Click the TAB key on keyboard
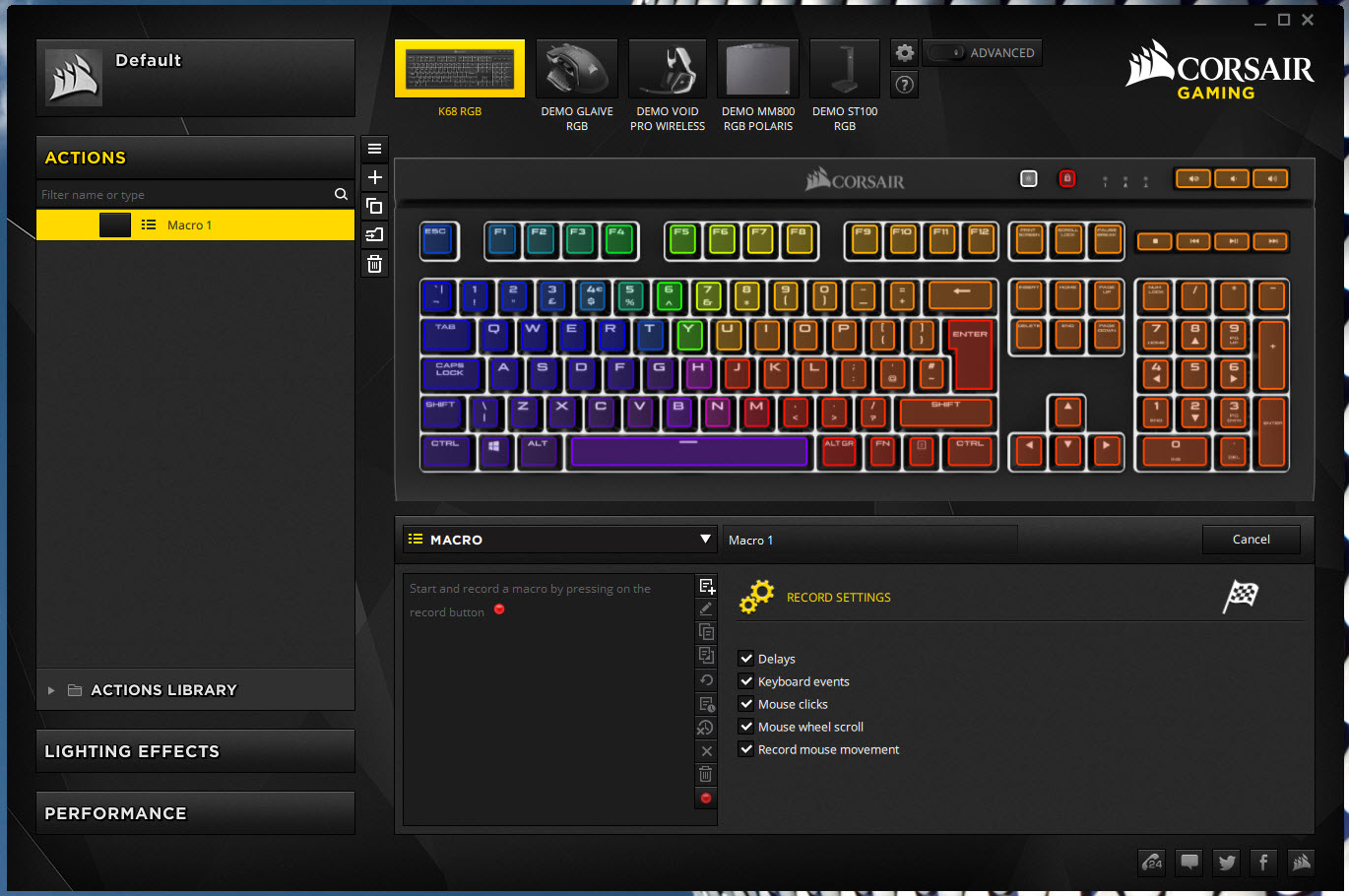Viewport: 1349px width, 896px height. click(x=446, y=336)
